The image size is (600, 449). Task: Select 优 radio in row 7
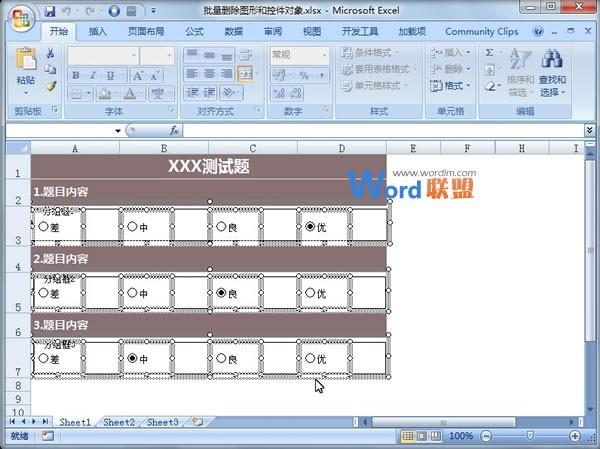point(310,358)
